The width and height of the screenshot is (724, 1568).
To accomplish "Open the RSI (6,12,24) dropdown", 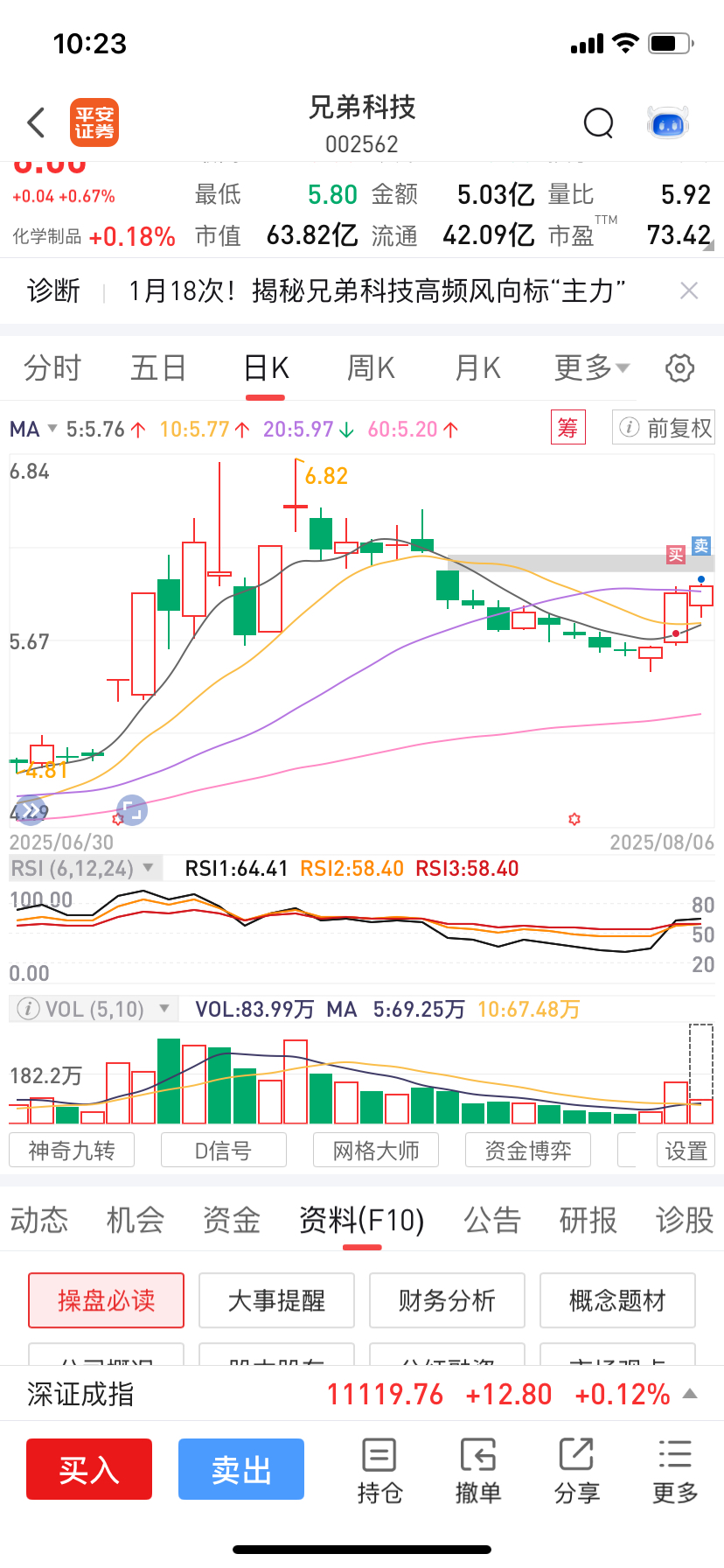I will (86, 868).
